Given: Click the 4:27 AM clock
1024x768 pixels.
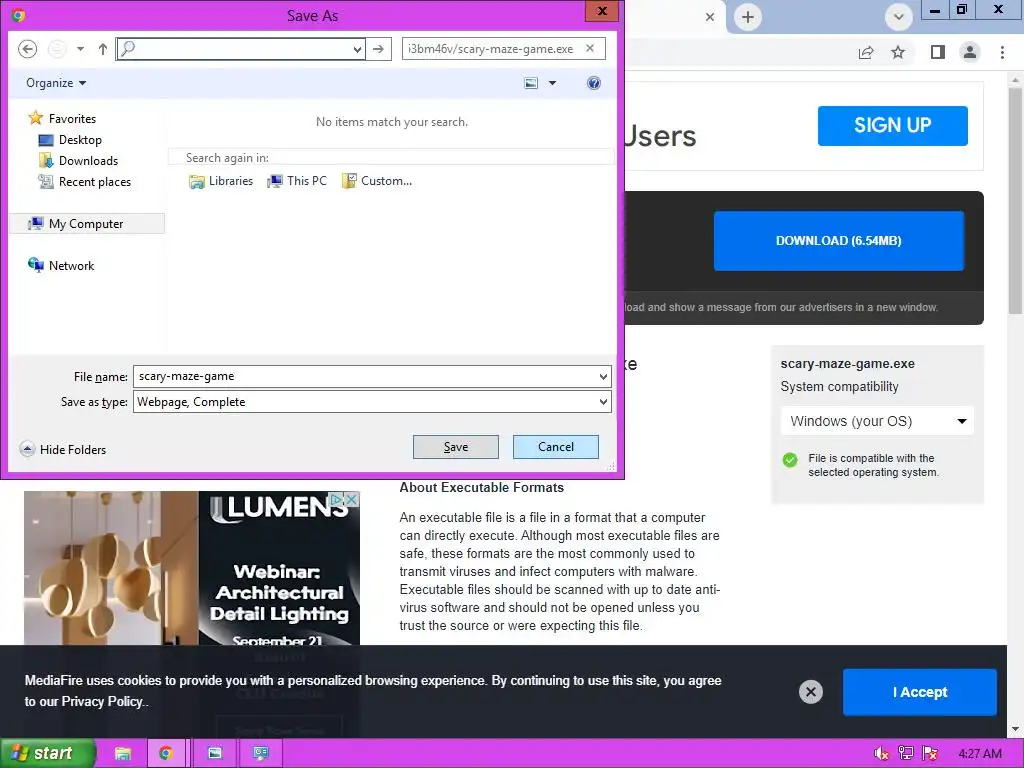Looking at the screenshot, I should [980, 754].
